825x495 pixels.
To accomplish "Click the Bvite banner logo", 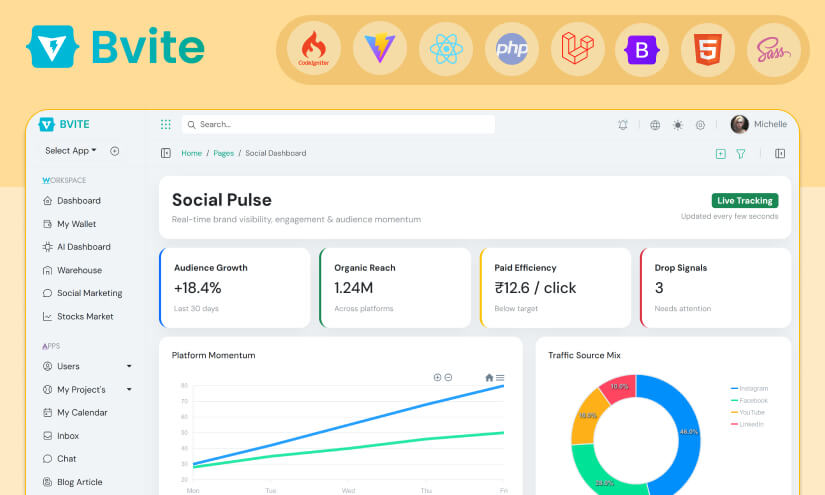I will pyautogui.click(x=115, y=47).
